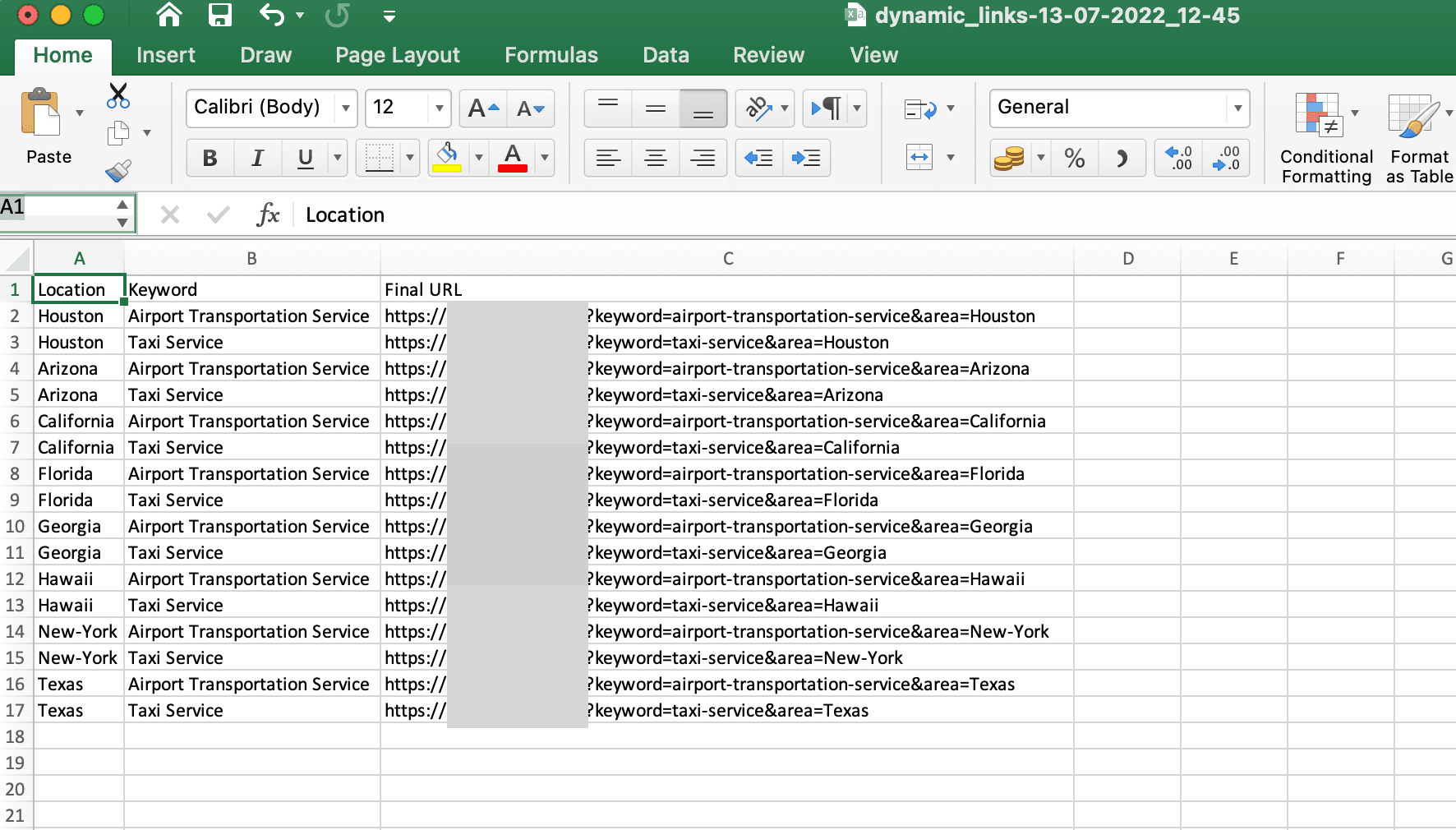The height and width of the screenshot is (830, 1456).
Task: Select the Final URL header cell
Action: point(727,289)
